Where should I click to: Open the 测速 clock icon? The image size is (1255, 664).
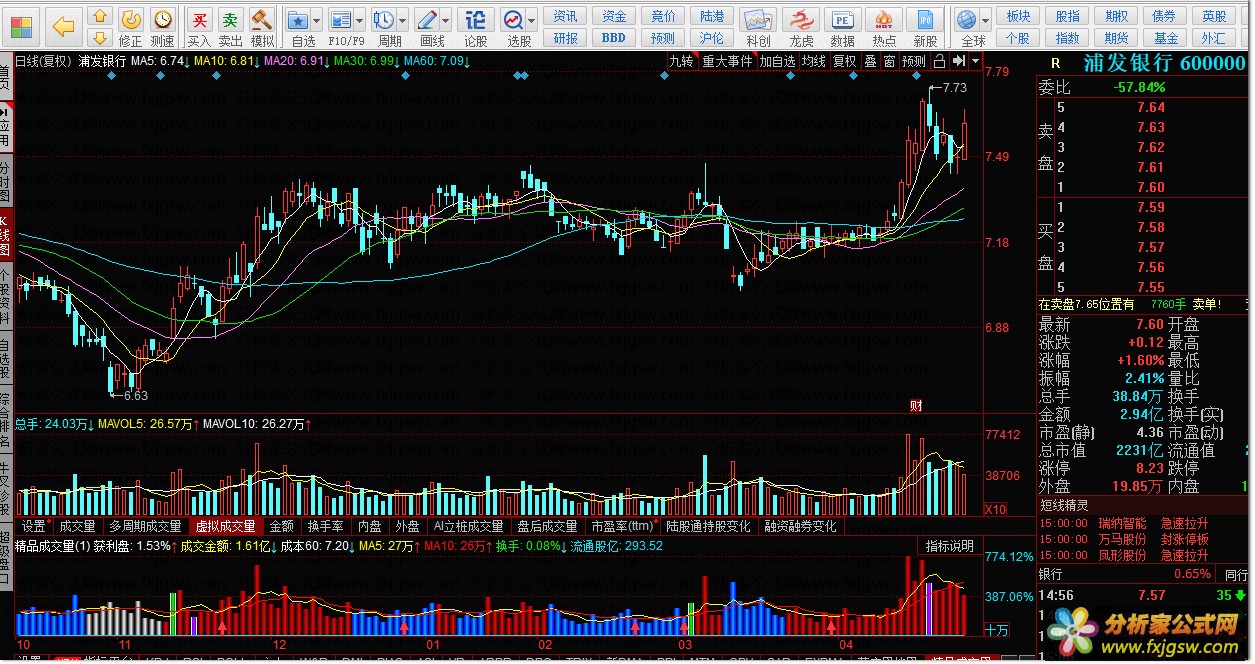pos(162,19)
